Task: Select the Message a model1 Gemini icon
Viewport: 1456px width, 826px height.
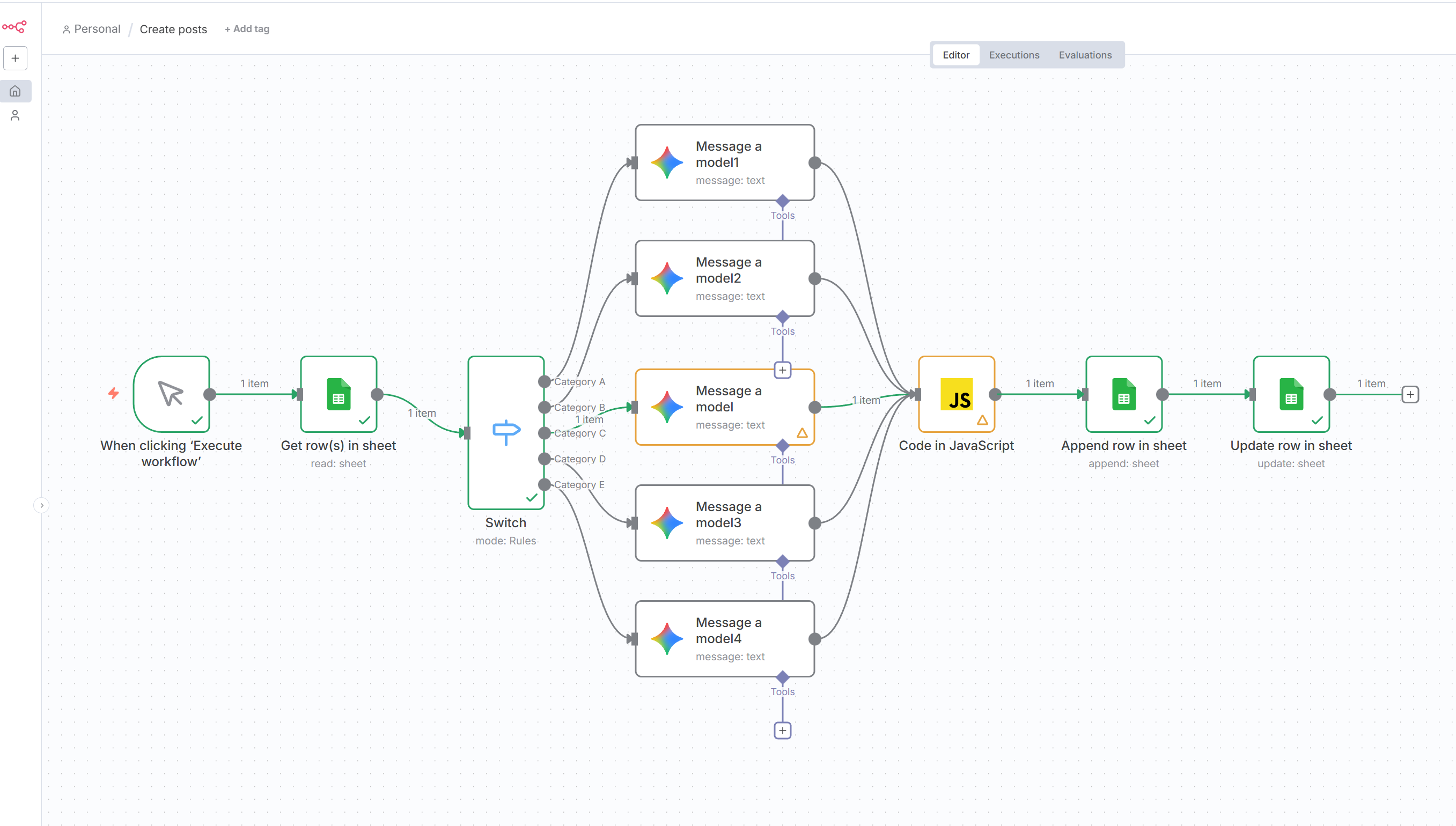Action: point(666,162)
